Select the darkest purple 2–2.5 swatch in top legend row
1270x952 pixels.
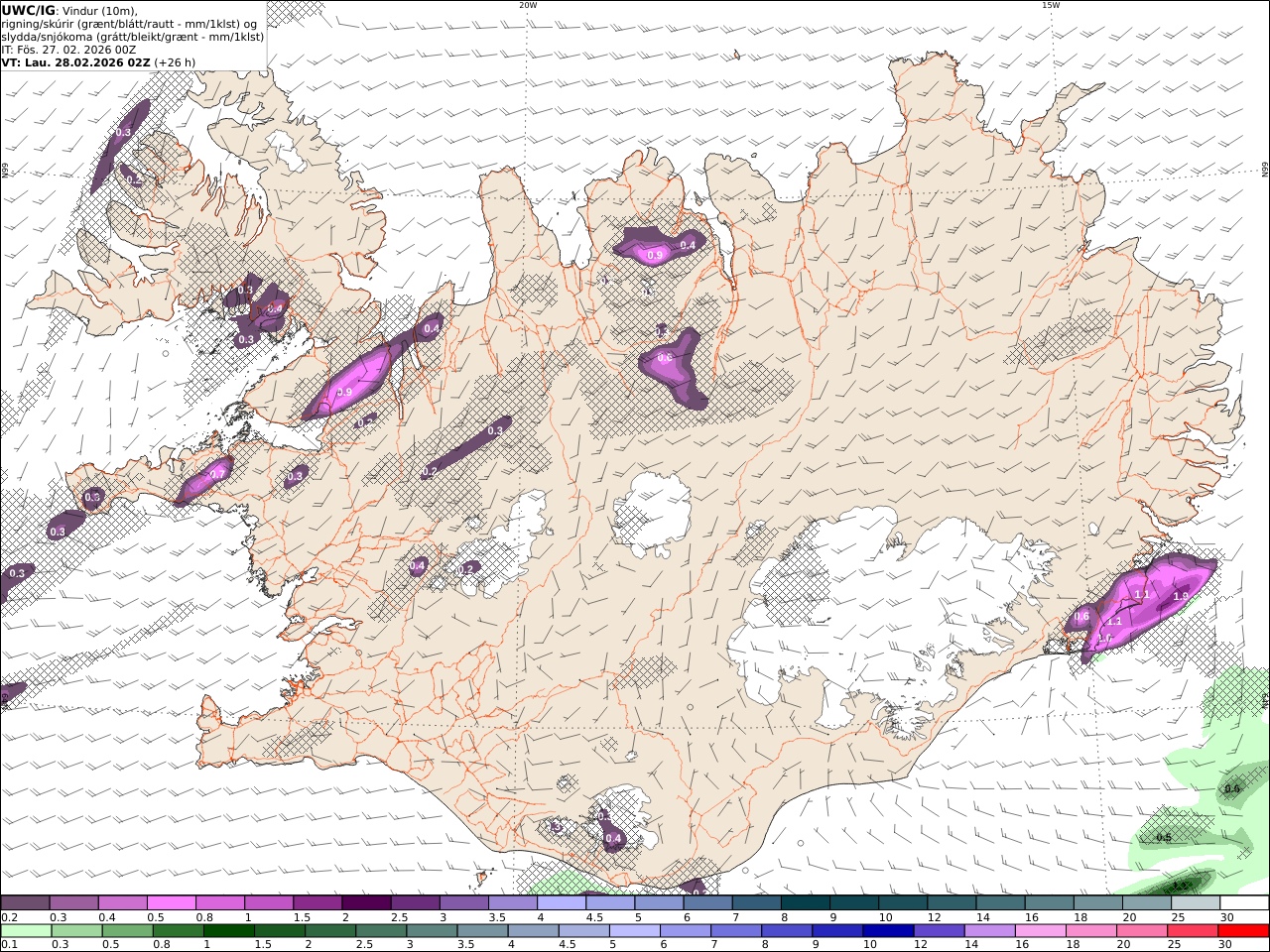[x=366, y=903]
